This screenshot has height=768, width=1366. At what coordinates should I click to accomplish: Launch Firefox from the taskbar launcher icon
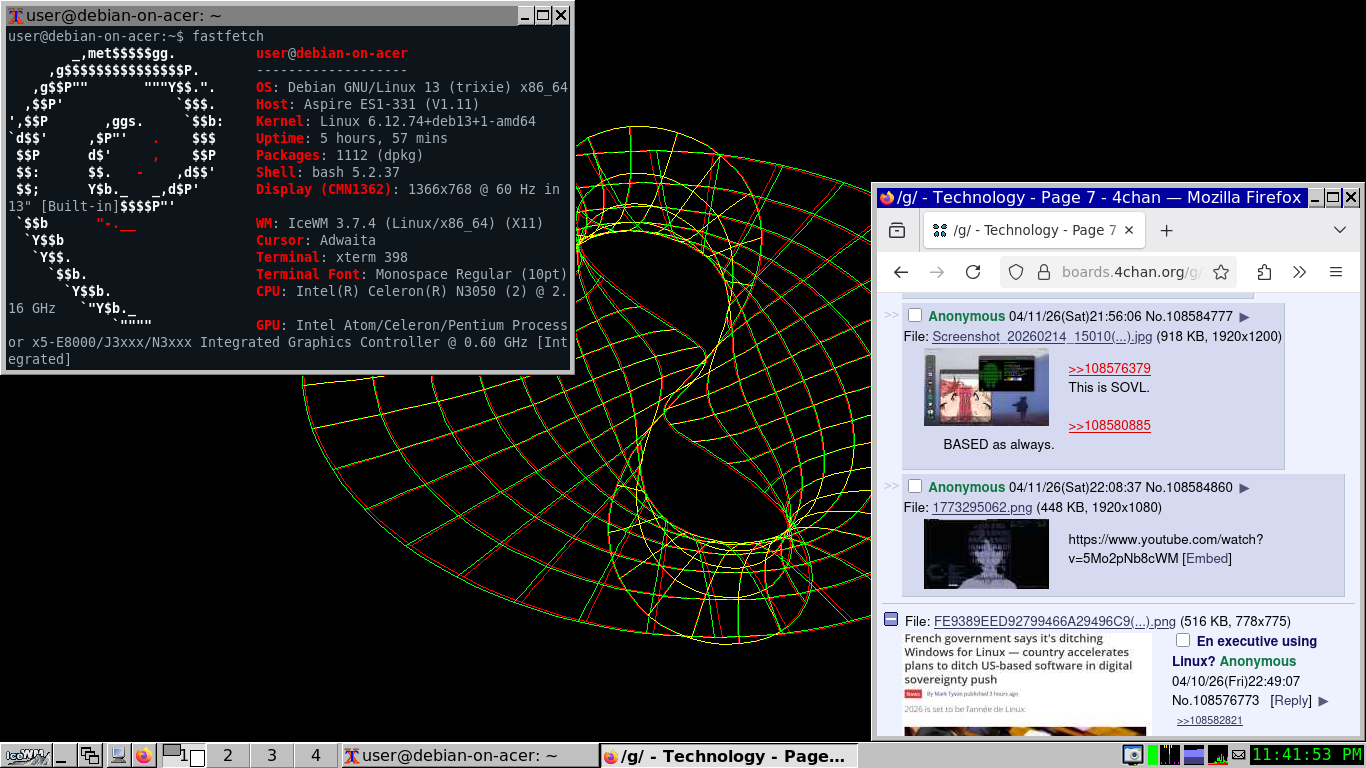(143, 756)
